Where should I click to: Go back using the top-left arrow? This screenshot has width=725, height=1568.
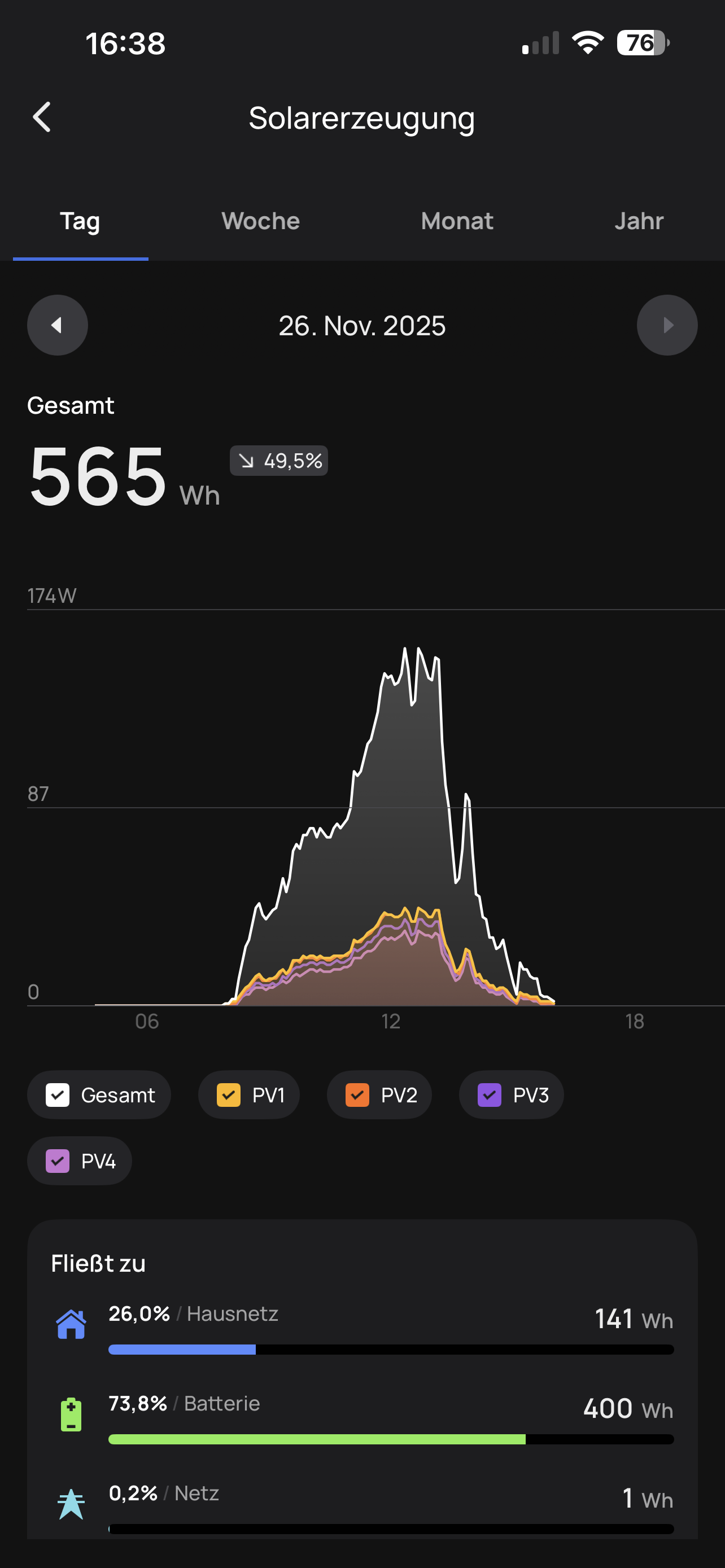click(41, 117)
